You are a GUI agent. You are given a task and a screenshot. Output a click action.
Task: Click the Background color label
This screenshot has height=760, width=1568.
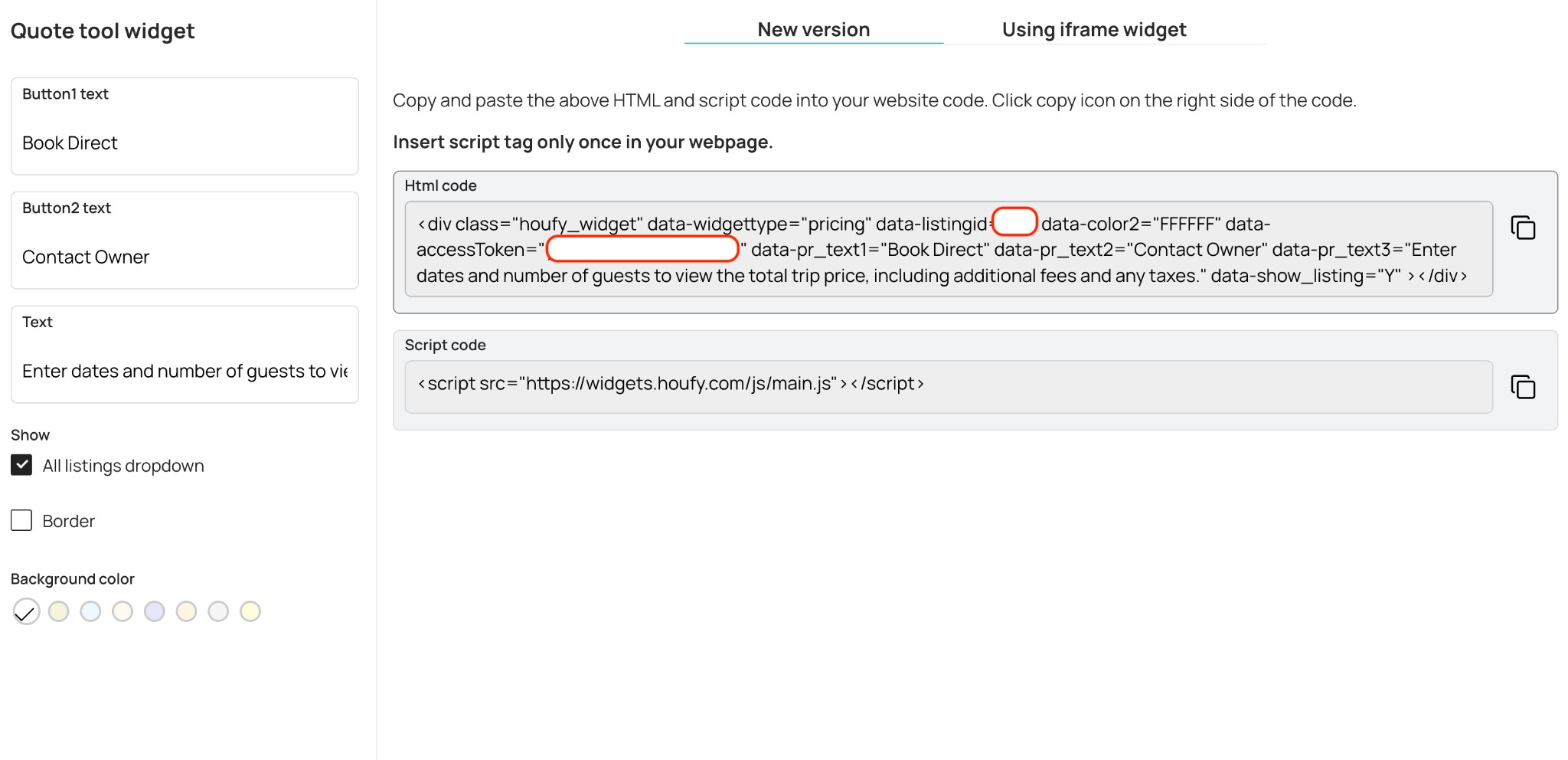point(73,578)
